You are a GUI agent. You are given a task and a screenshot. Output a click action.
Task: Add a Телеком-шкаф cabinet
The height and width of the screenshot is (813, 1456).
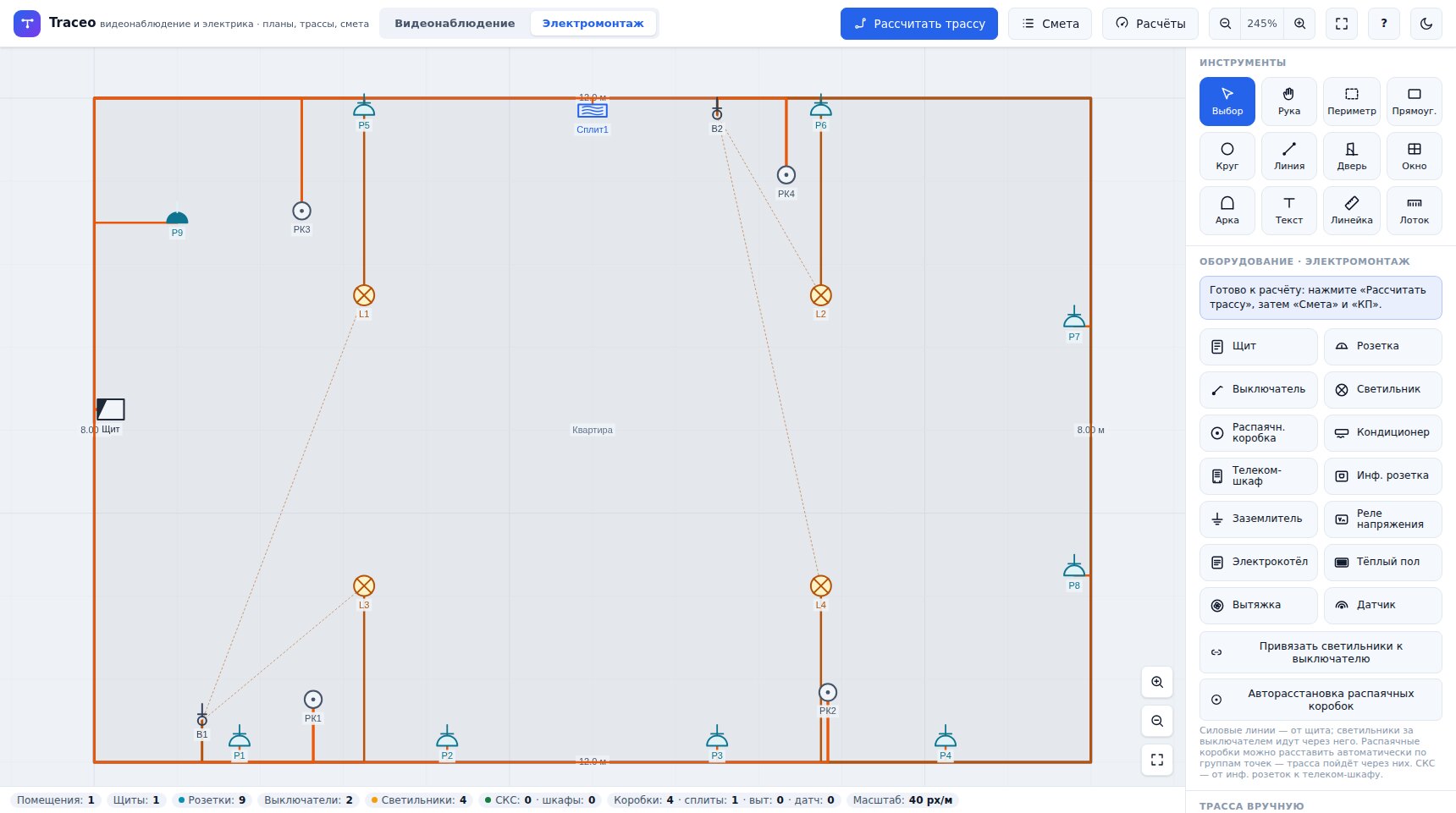tap(1259, 475)
